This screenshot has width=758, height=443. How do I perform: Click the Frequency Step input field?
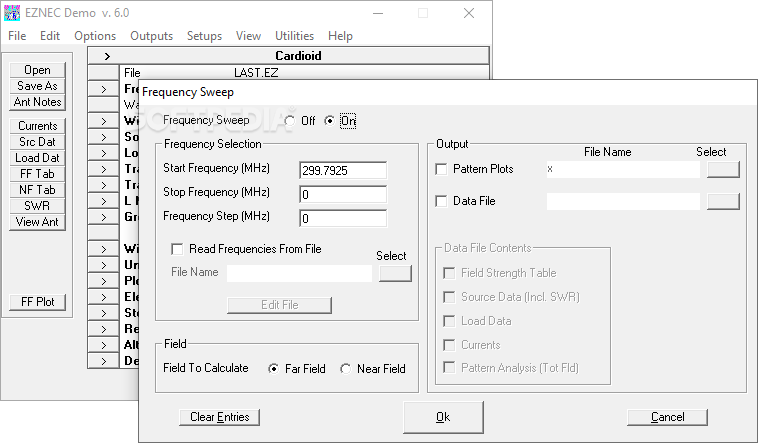[343, 219]
